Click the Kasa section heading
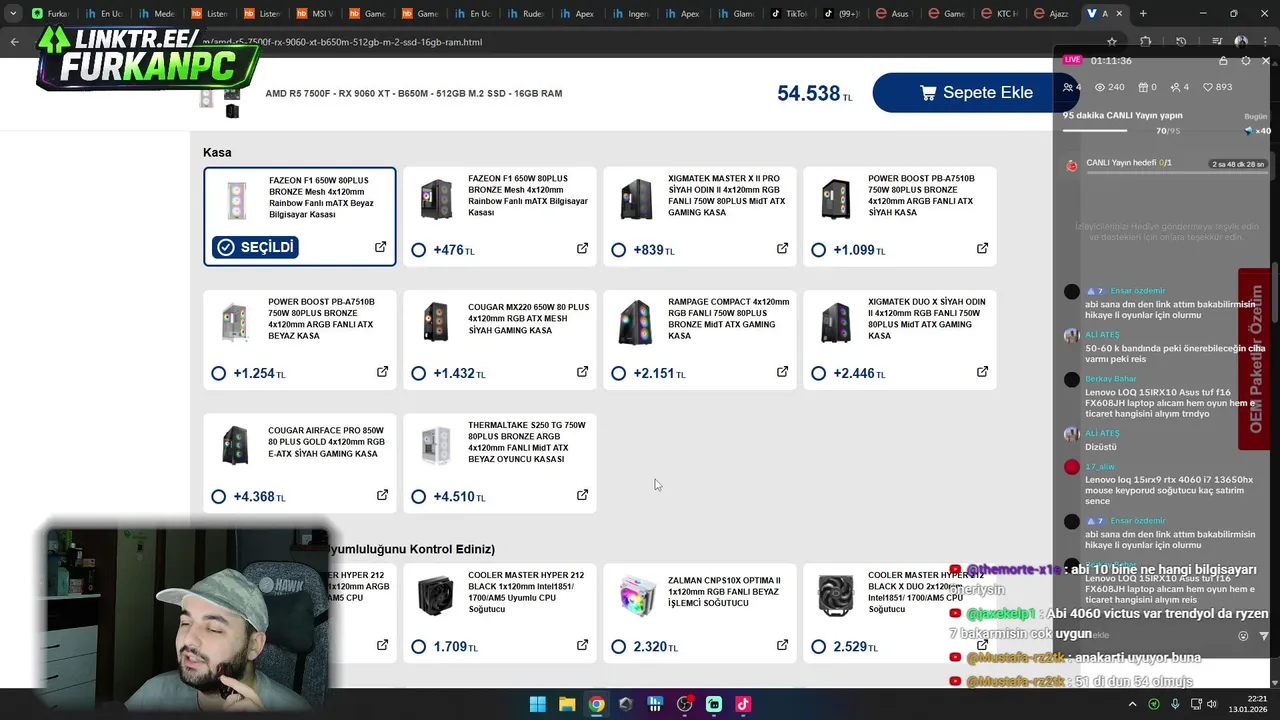Screen dimensions: 1280x720 click(217, 152)
